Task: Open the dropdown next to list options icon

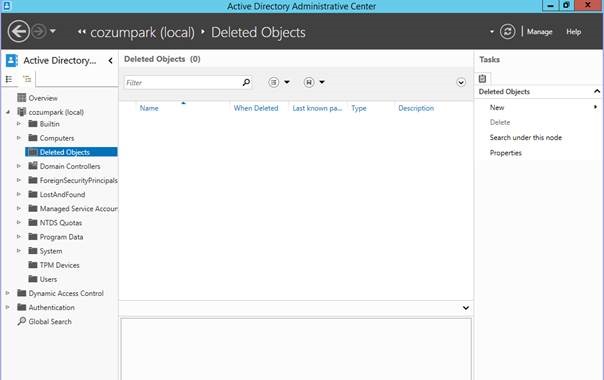Action: 287,82
